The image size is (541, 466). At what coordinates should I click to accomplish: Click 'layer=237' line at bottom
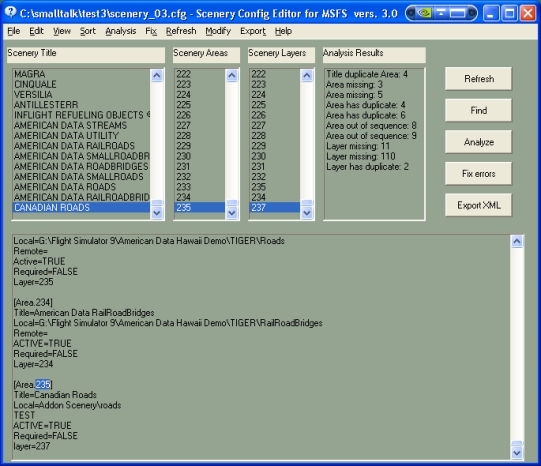click(32, 446)
